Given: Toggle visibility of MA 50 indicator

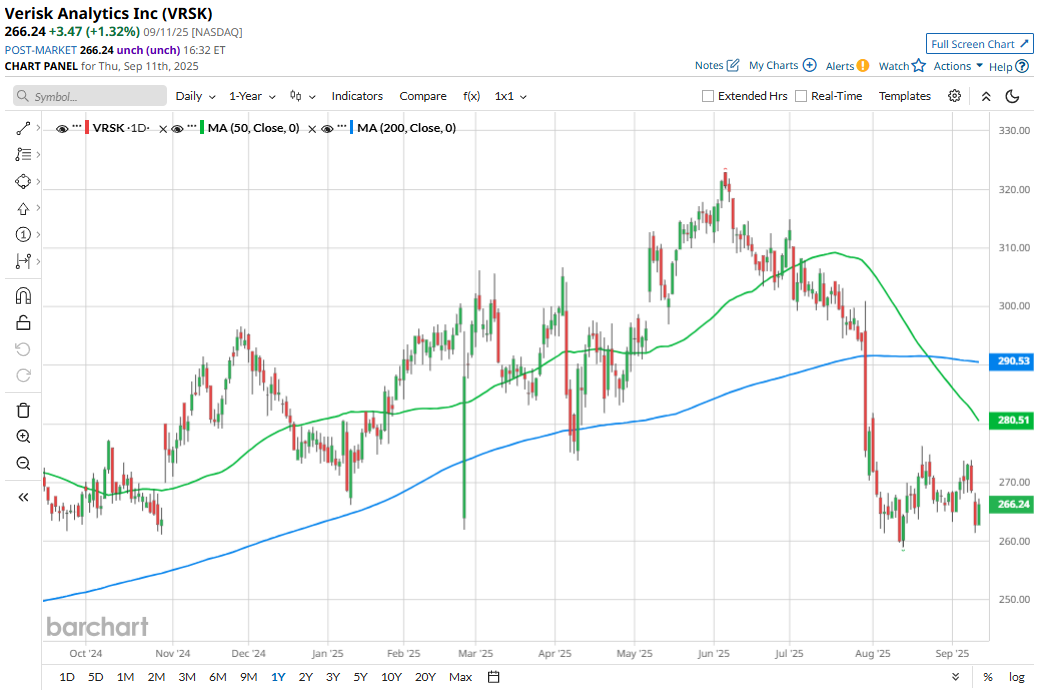Looking at the screenshot, I should 177,129.
